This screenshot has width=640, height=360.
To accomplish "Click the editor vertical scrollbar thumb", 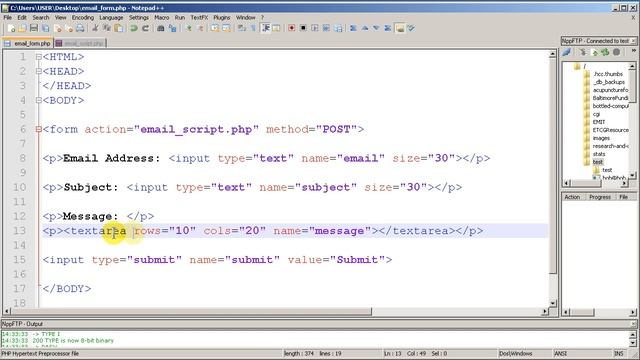I will [x=553, y=165].
